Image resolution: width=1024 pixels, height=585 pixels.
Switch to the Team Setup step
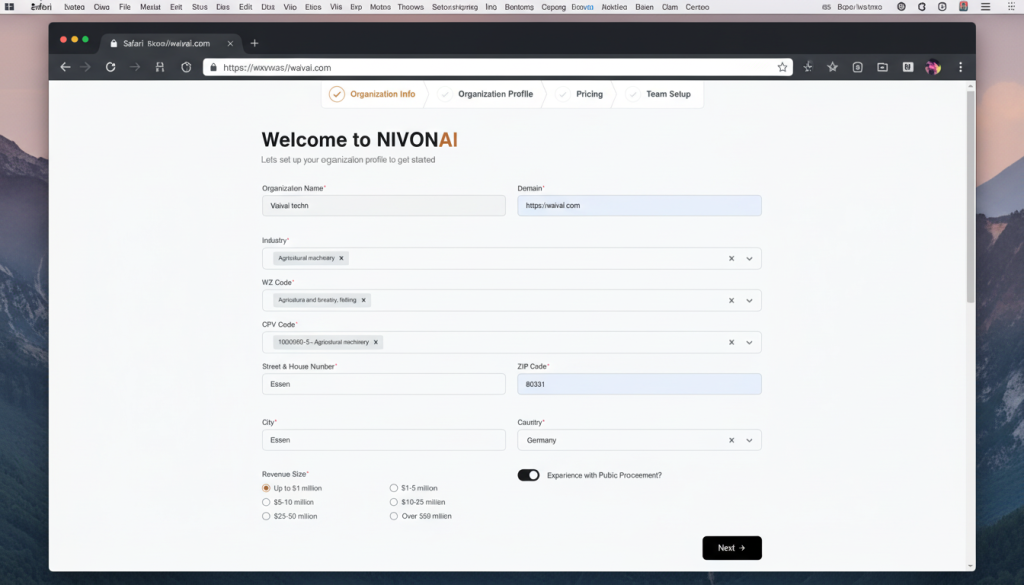667,94
